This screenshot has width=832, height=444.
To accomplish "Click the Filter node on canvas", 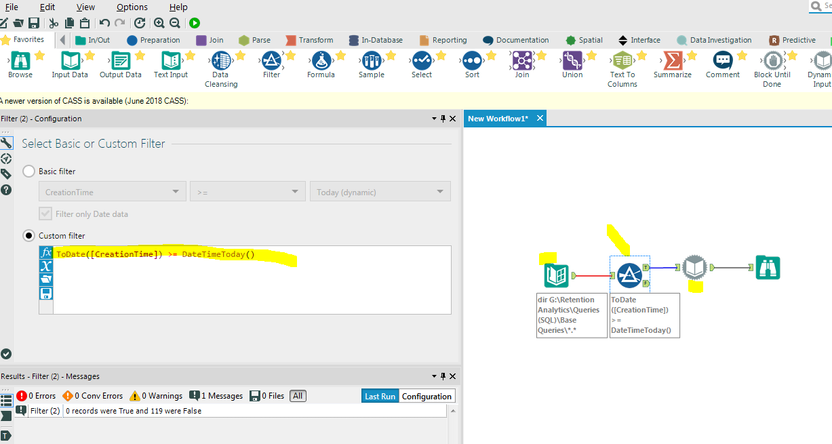I will click(x=630, y=275).
